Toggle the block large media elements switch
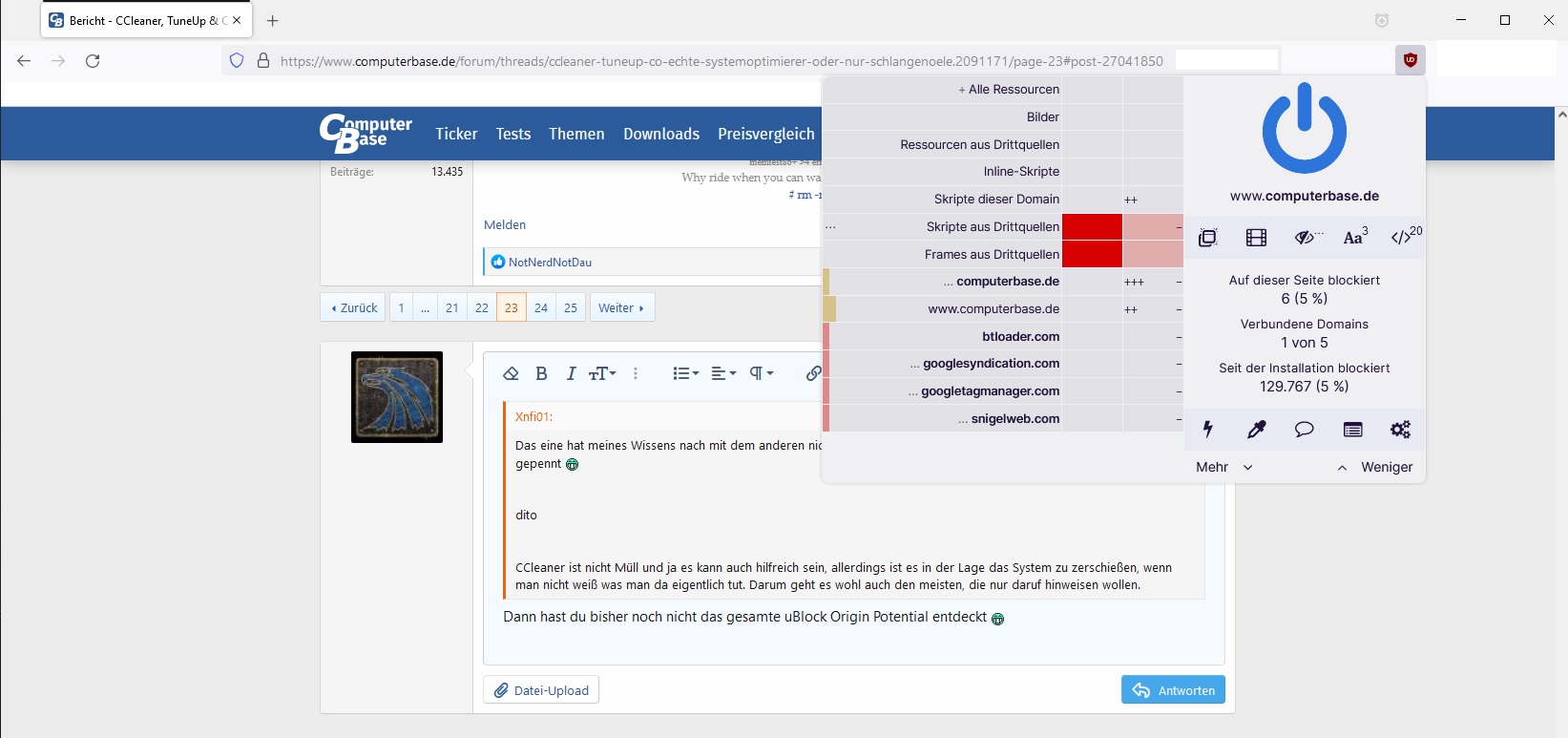 [x=1256, y=238]
